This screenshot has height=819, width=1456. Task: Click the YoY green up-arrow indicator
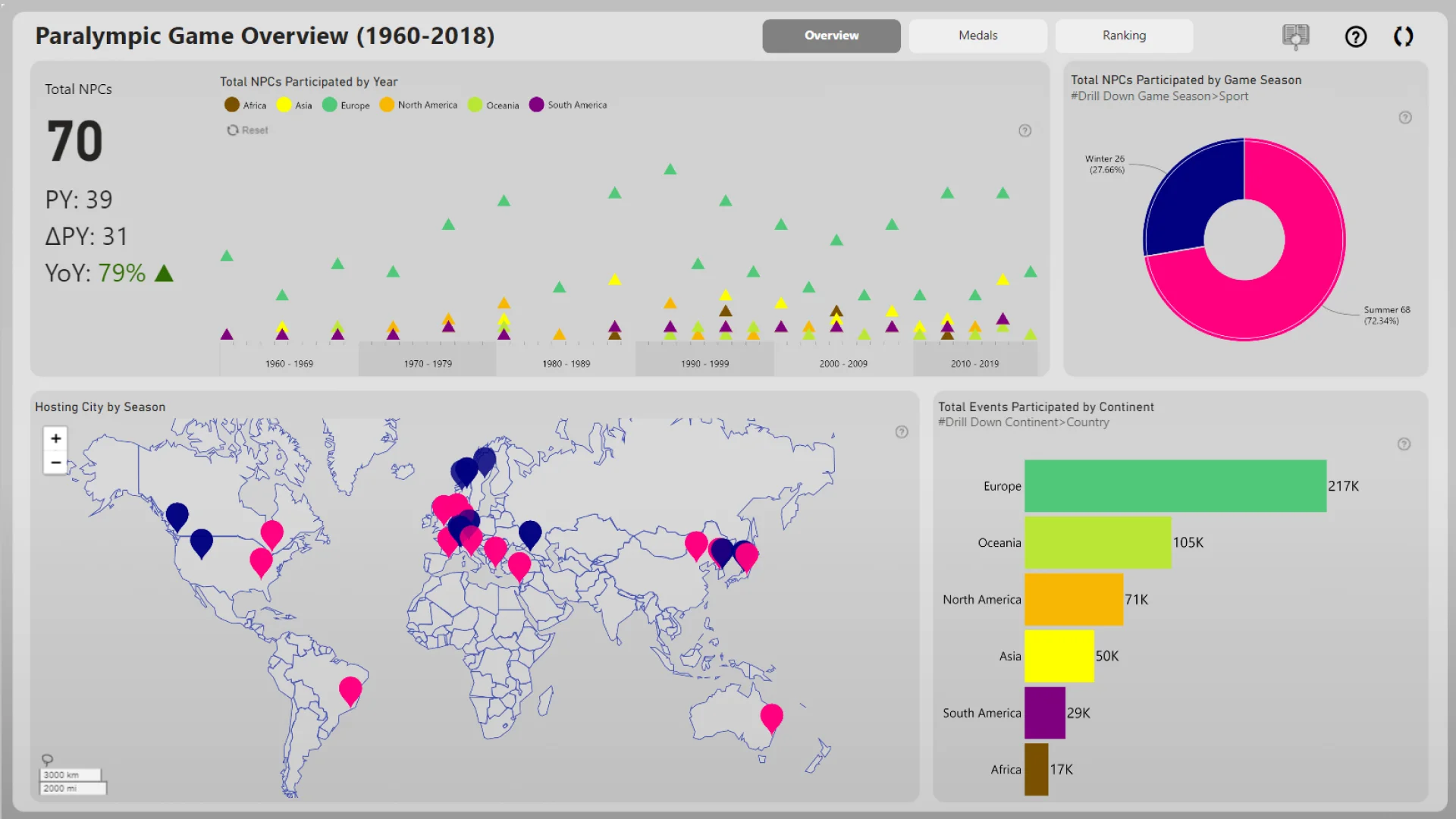(x=164, y=273)
